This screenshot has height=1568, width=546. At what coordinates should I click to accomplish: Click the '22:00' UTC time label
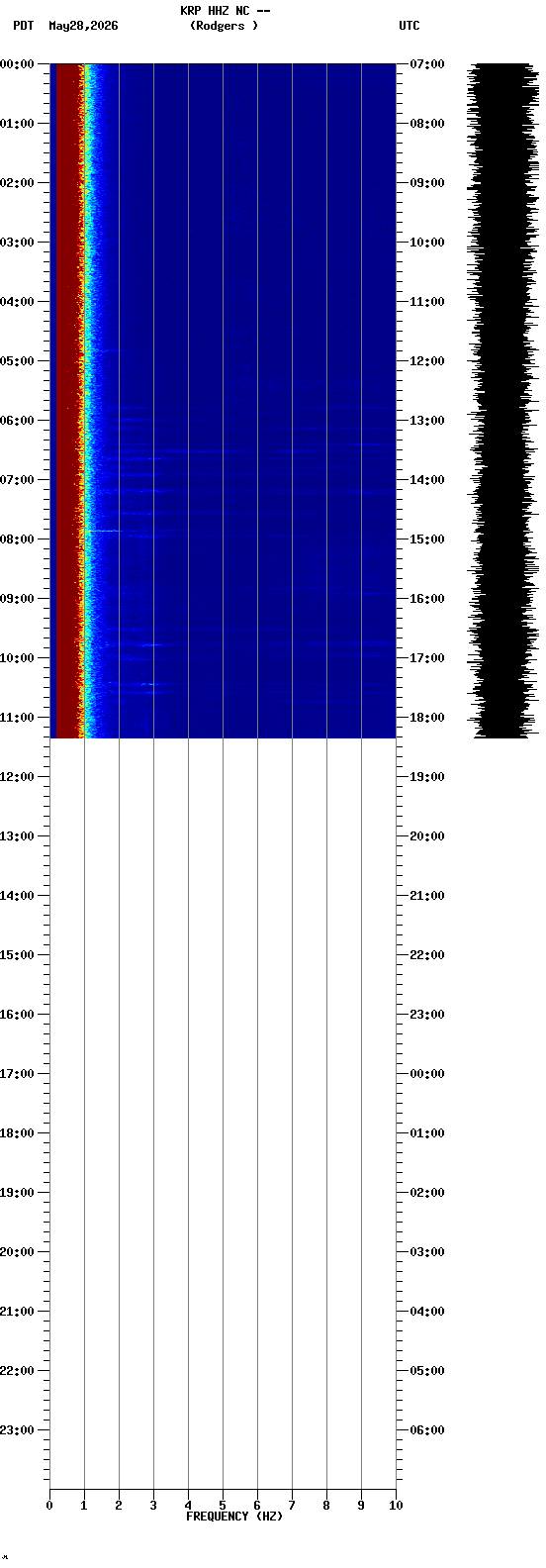(427, 955)
